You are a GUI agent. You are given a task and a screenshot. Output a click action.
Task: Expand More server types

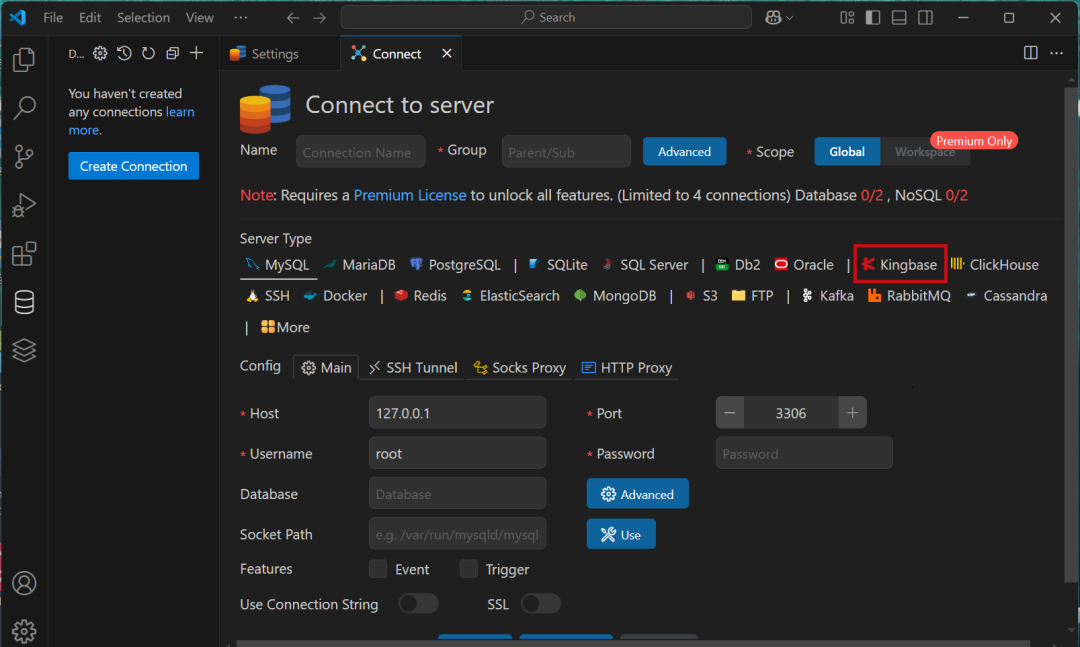(285, 327)
